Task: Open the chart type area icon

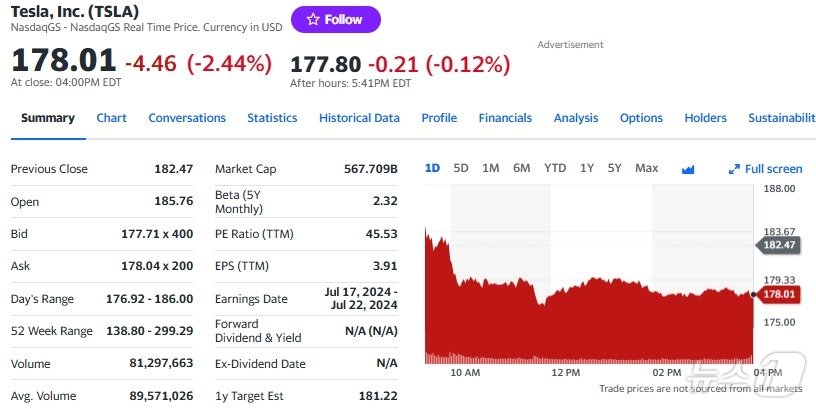Action: (x=688, y=169)
